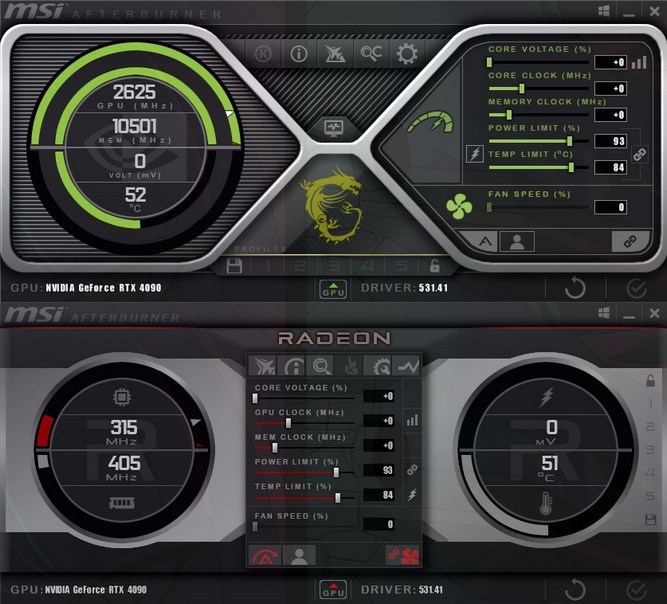Select profile slot 3 in Radeon skin
The height and width of the screenshot is (604, 667).
click(x=650, y=450)
